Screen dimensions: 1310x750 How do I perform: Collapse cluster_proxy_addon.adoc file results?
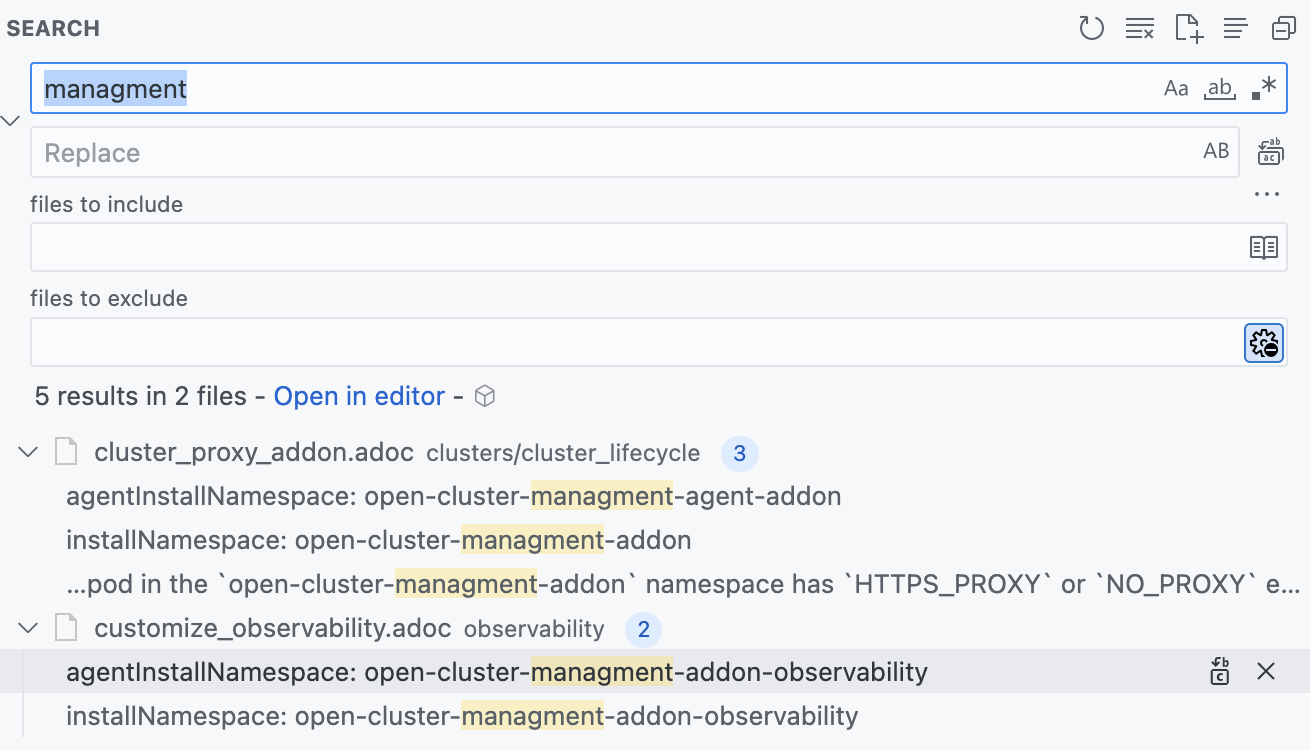(x=29, y=453)
